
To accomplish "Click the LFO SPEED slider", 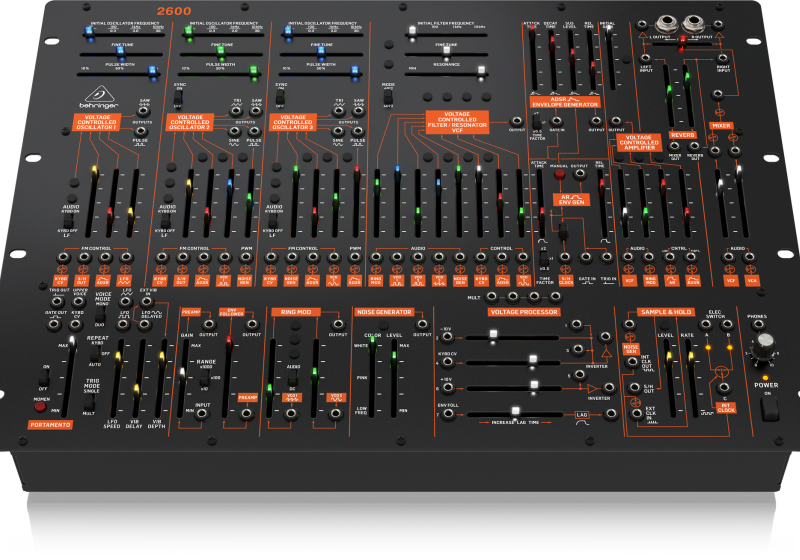I will [x=116, y=378].
